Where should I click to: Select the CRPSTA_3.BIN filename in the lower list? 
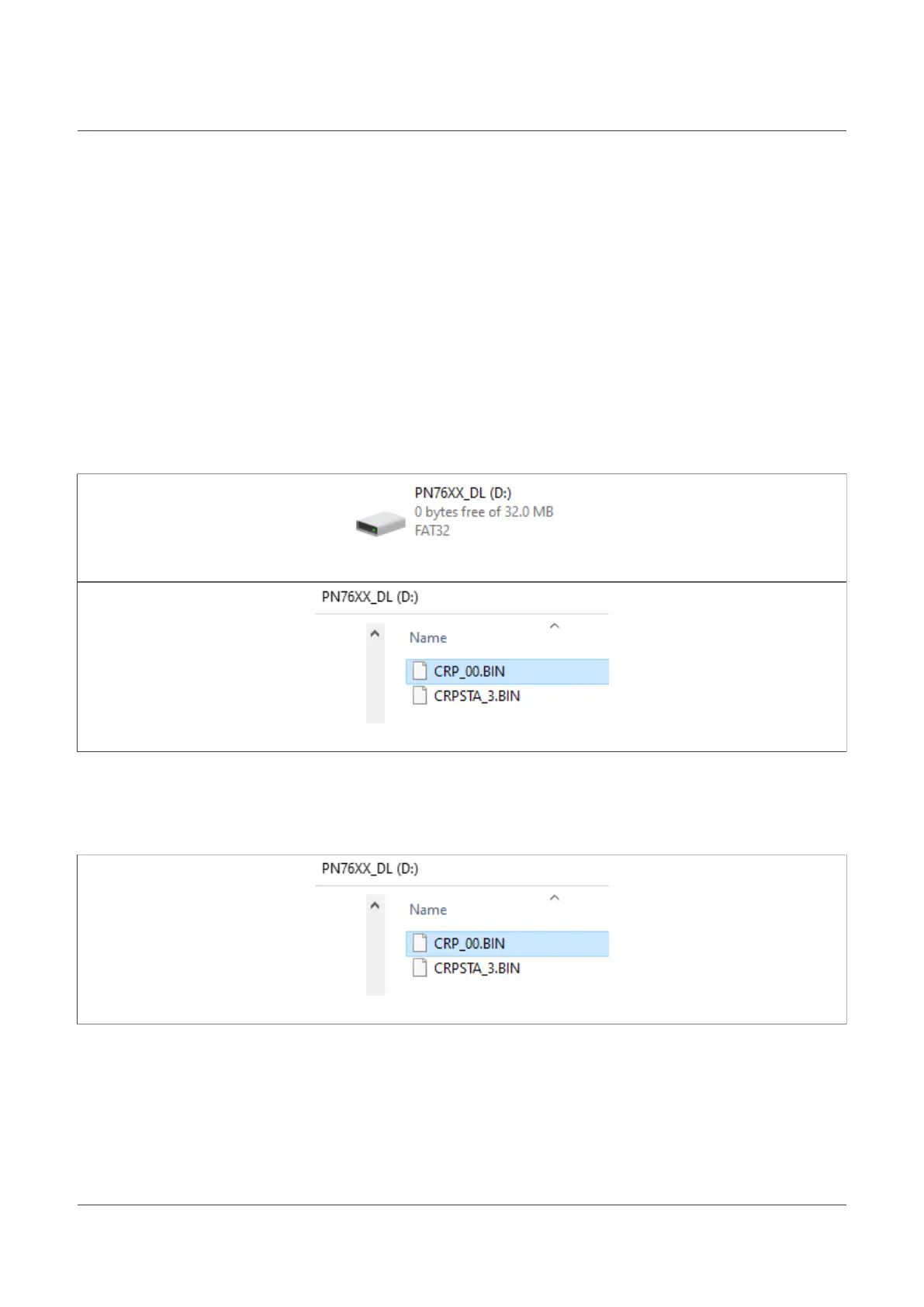[x=477, y=969]
